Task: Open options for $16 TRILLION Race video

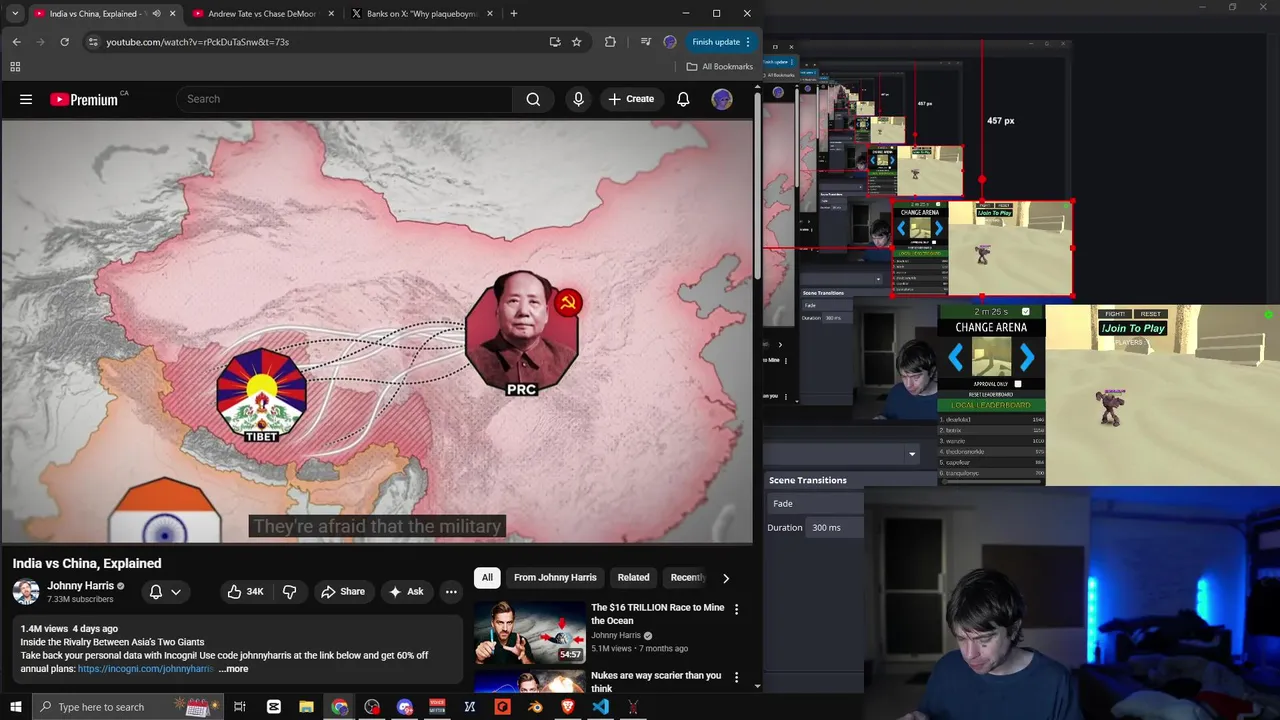Action: point(737,609)
